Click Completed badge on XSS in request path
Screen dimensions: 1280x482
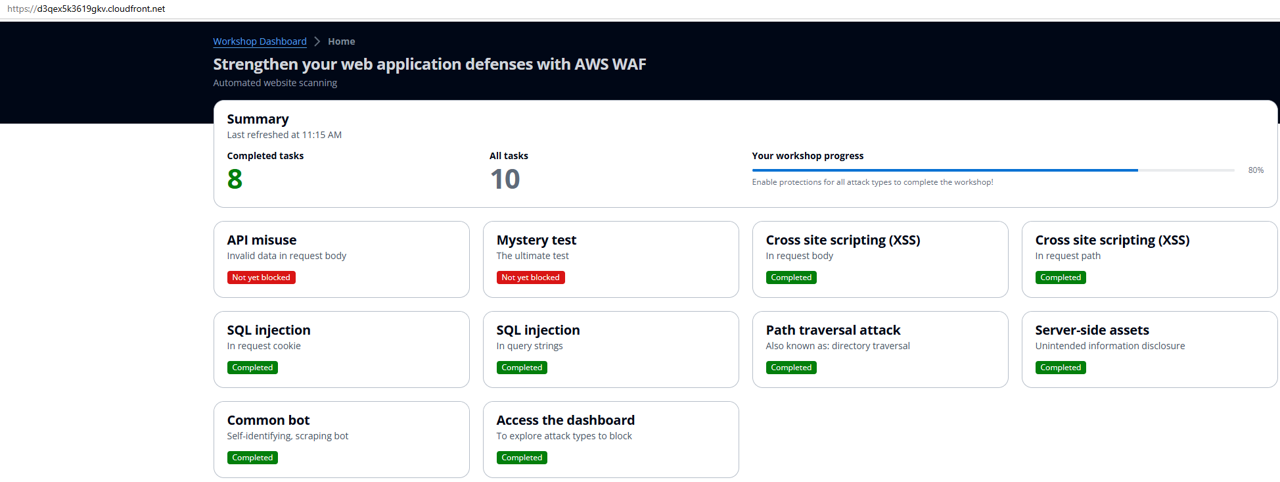tap(1060, 278)
